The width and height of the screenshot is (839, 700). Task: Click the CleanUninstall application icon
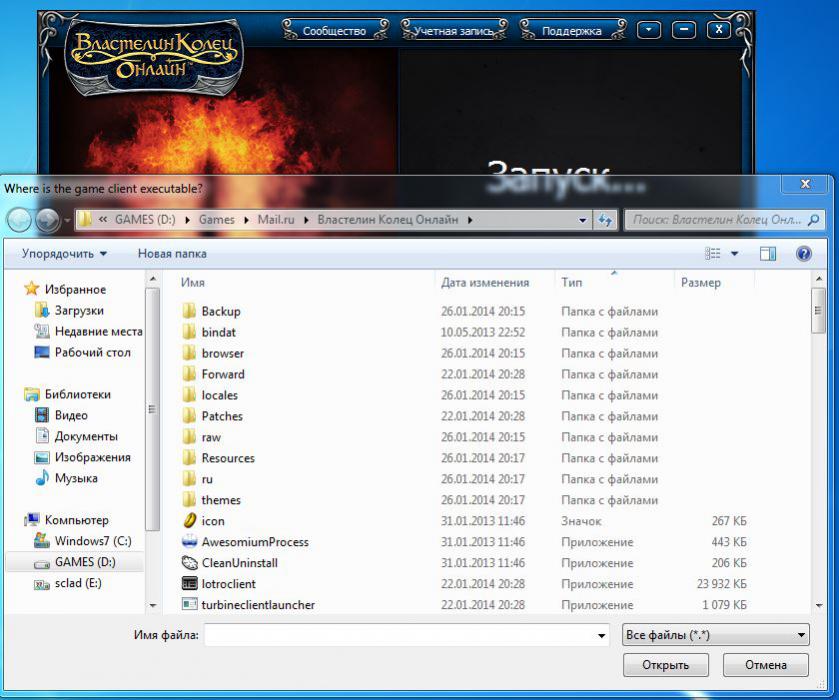pos(190,563)
